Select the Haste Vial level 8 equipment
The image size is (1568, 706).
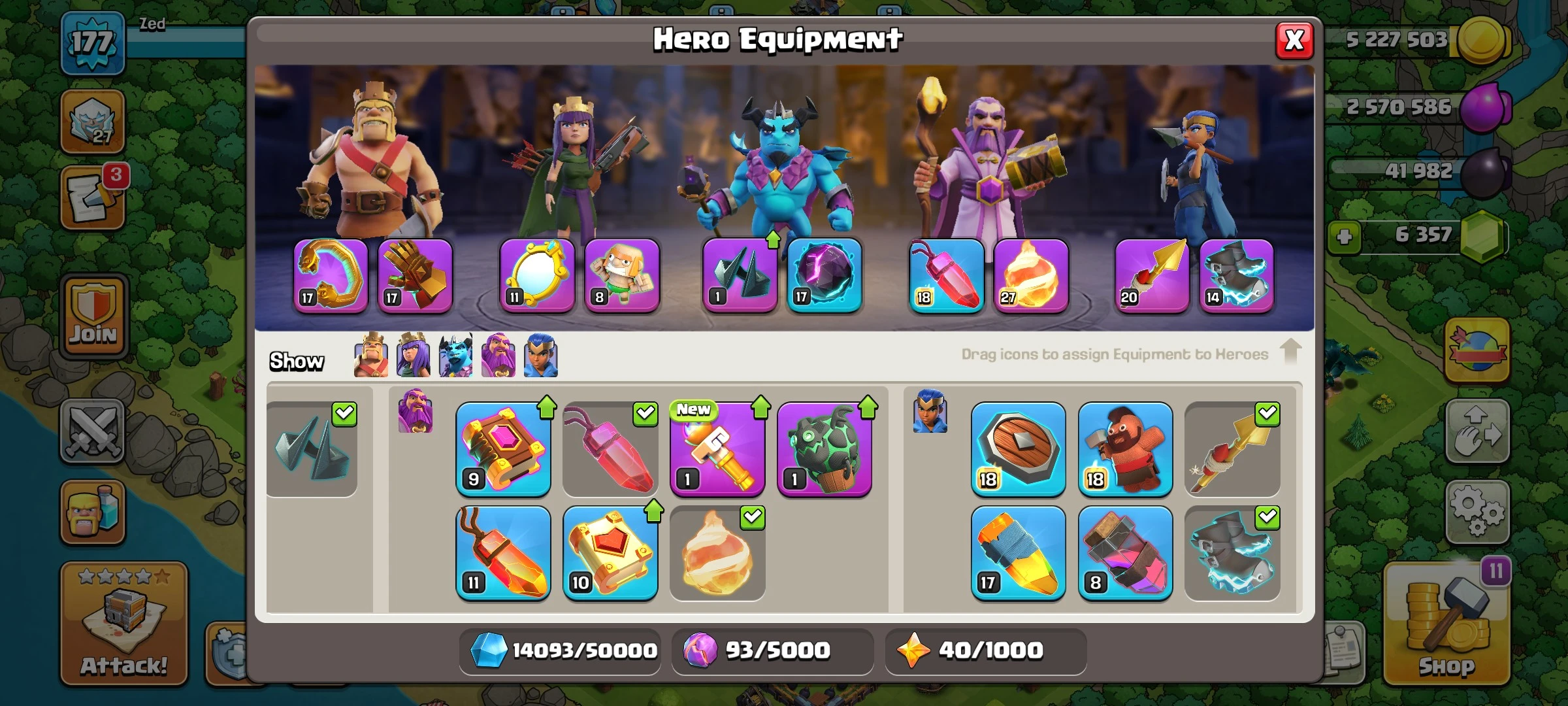(1125, 552)
